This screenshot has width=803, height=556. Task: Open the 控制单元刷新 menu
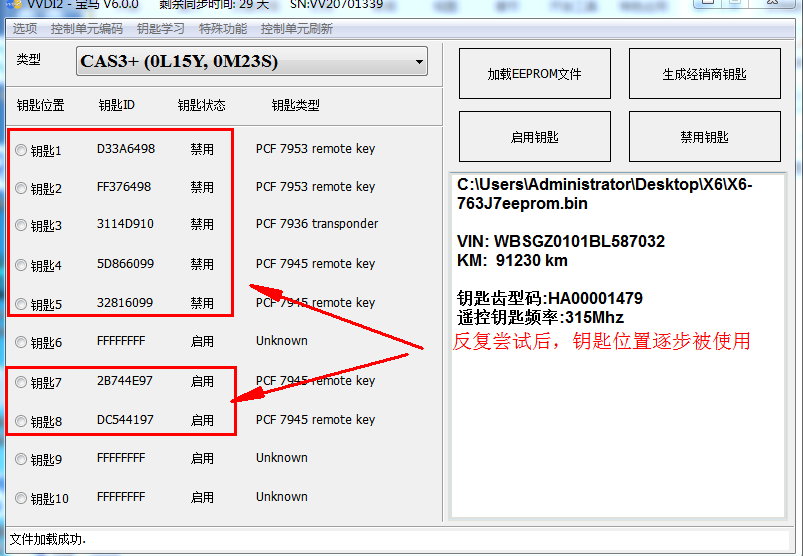[296, 29]
